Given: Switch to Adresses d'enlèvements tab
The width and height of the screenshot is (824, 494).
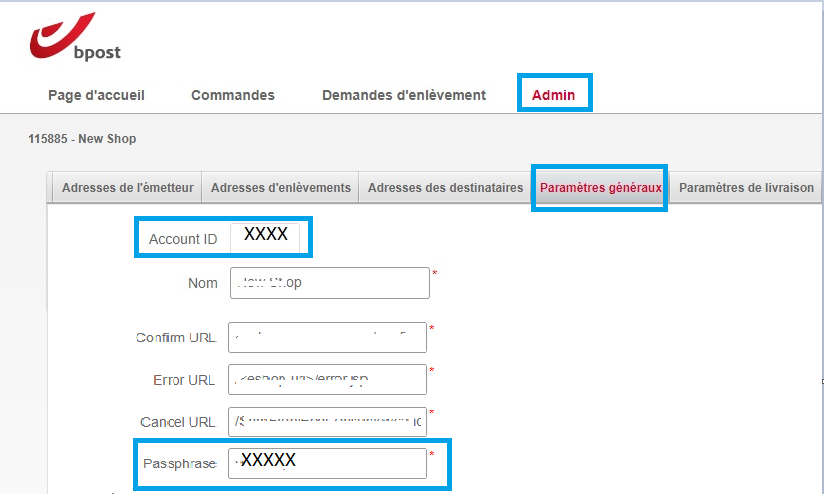Looking at the screenshot, I should (x=281, y=188).
